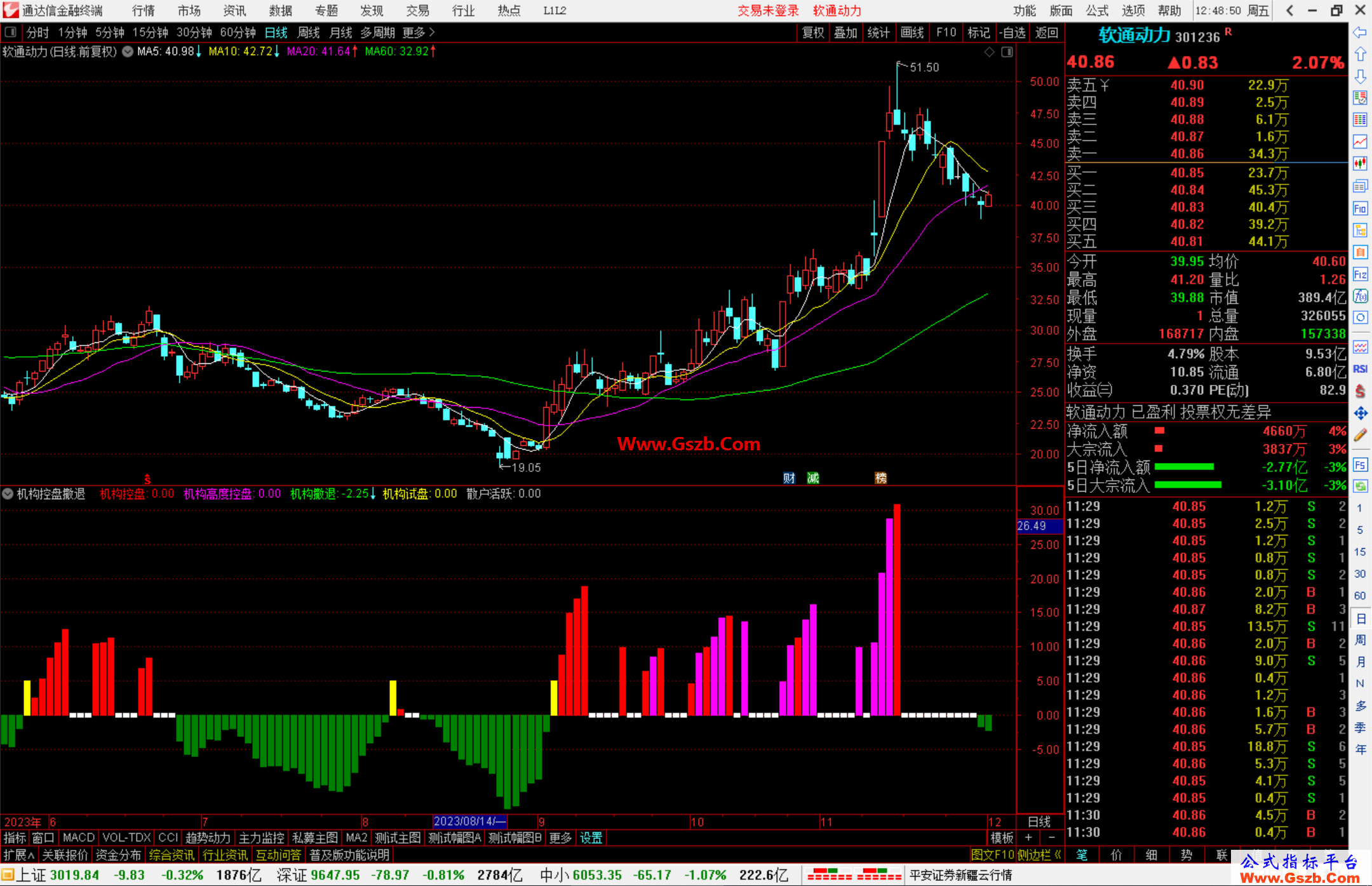Switch to the VOL-TDX indicator tab
1372x886 pixels.
(x=126, y=838)
